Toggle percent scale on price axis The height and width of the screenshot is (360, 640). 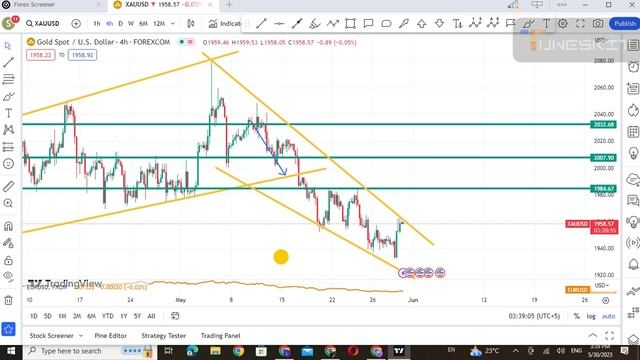576,316
